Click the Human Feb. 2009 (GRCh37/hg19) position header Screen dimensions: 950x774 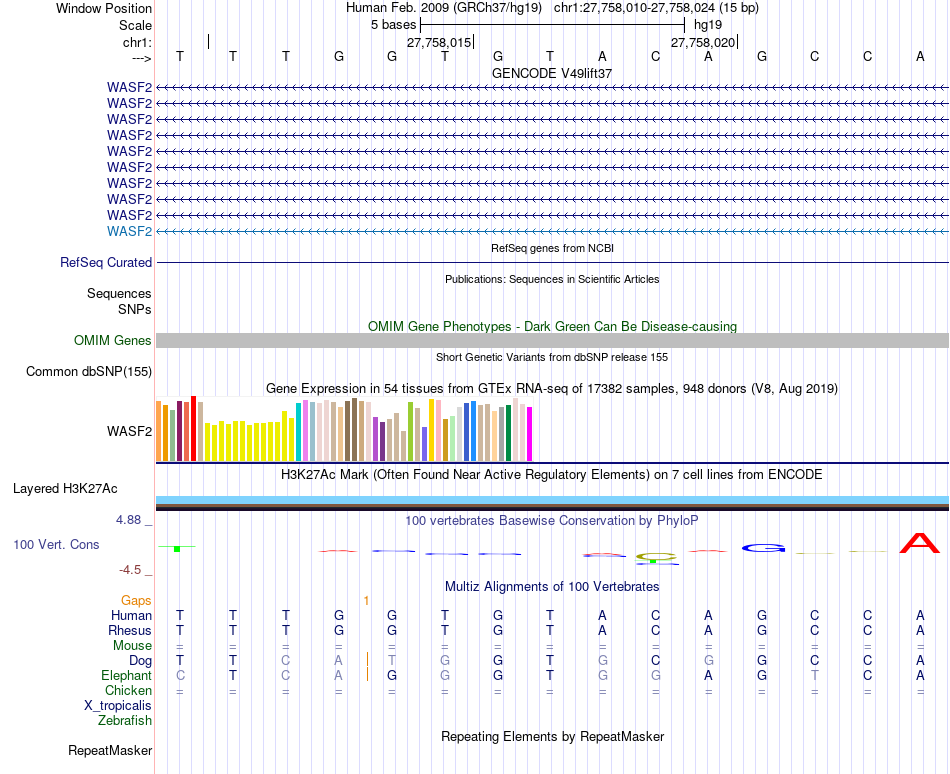pyautogui.click(x=443, y=8)
